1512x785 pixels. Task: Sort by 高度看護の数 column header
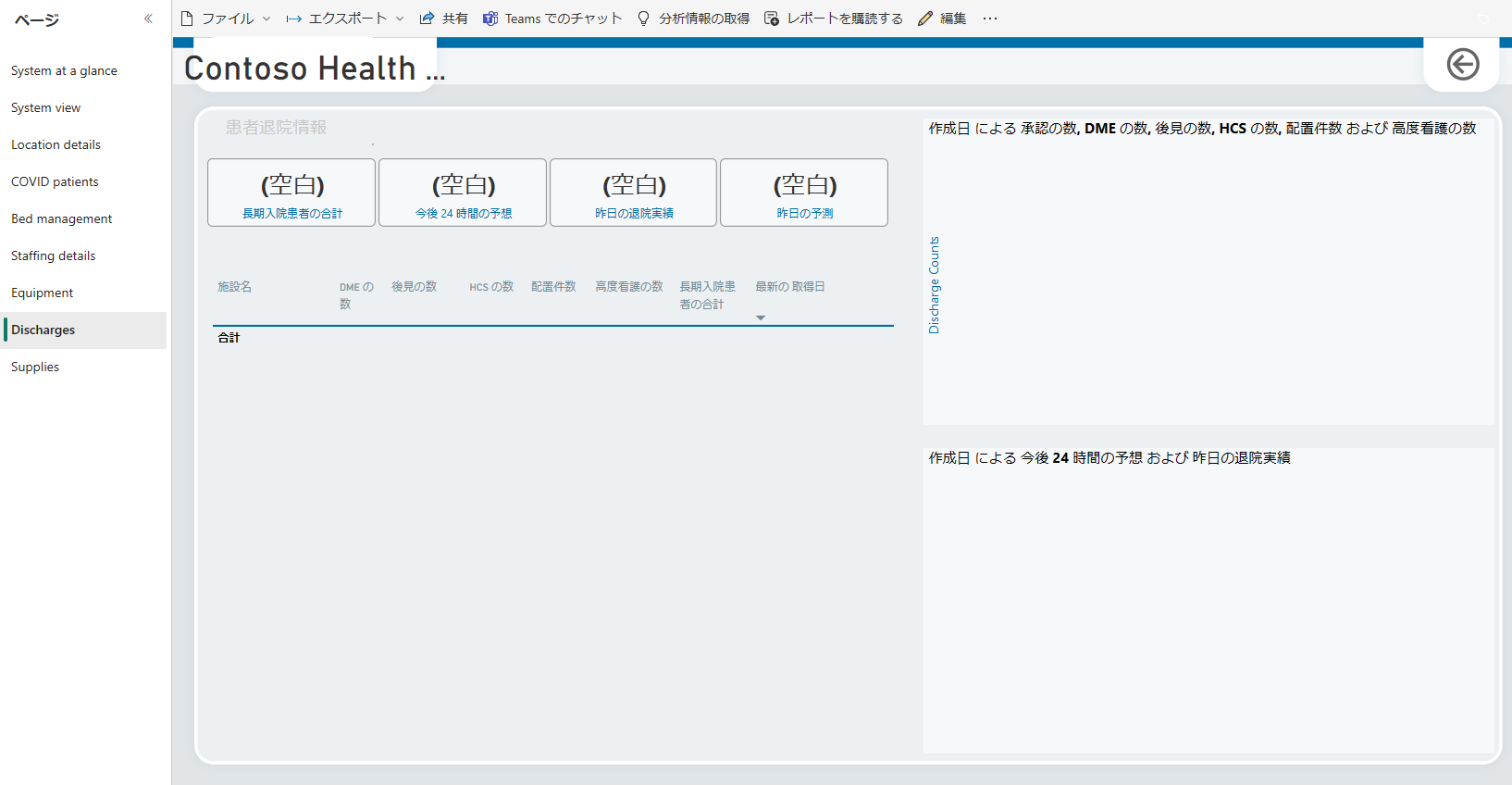click(629, 287)
